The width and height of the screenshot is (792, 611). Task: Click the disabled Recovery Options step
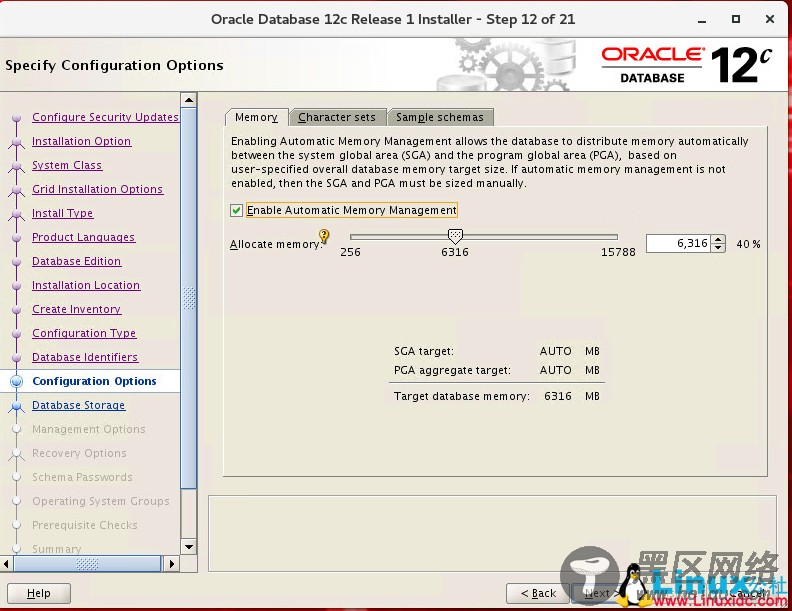[x=79, y=453]
